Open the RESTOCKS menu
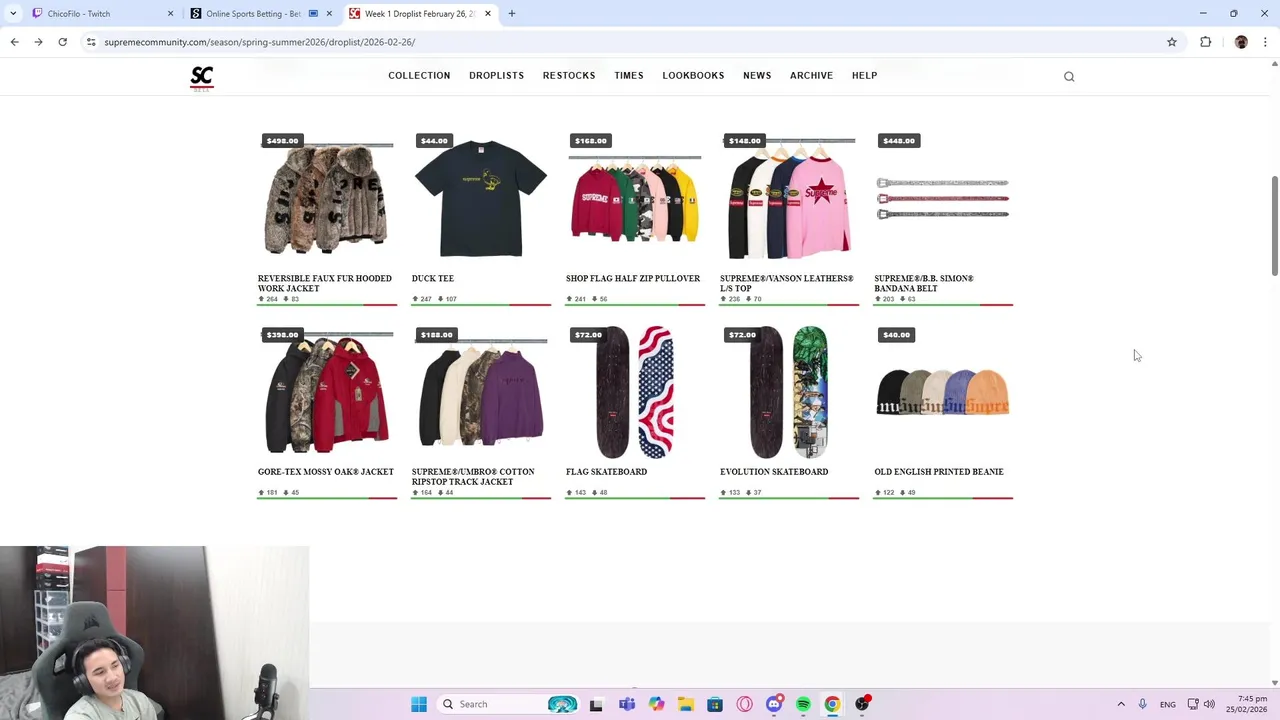Viewport: 1280px width, 720px height. 569,76
